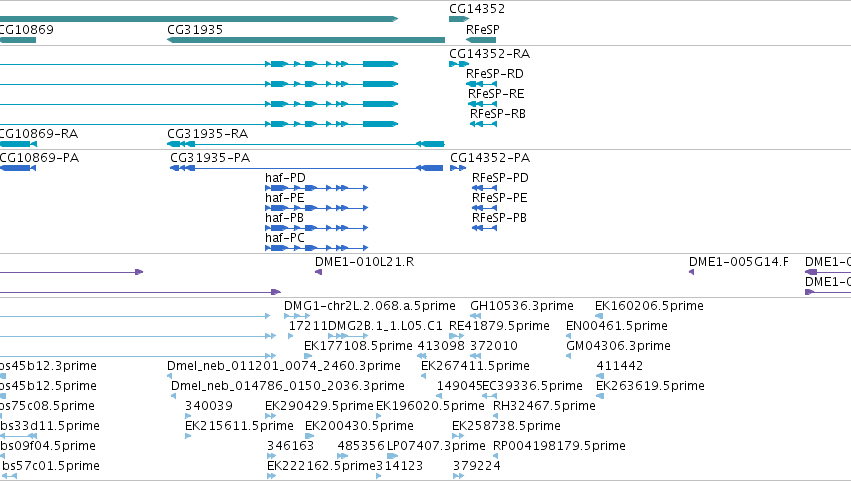Select EST bs33d11.5prime
851x481 pixels.
pos(50,426)
